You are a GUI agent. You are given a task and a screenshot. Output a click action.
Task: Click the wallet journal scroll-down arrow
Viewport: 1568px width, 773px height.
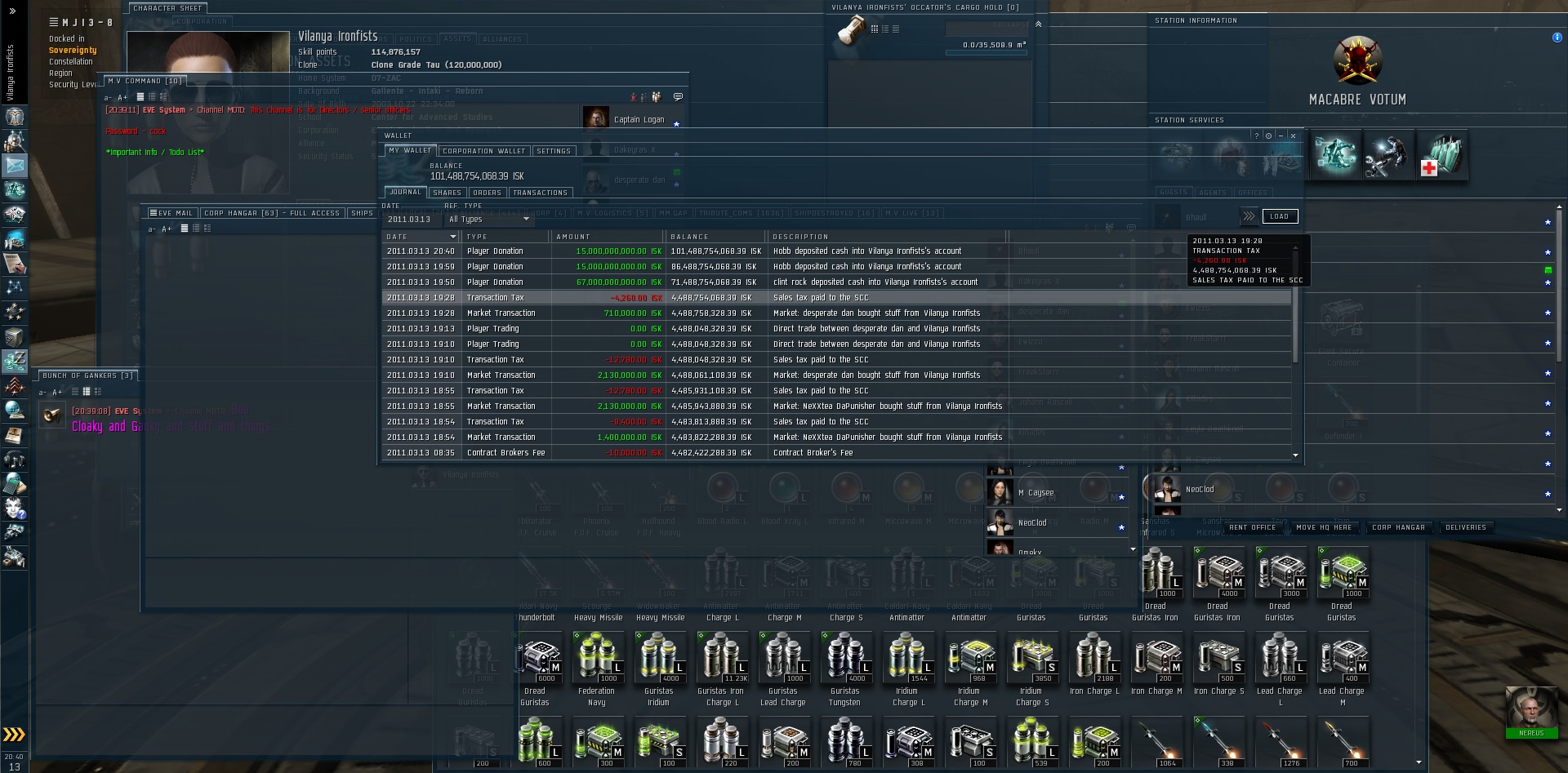(x=1295, y=455)
